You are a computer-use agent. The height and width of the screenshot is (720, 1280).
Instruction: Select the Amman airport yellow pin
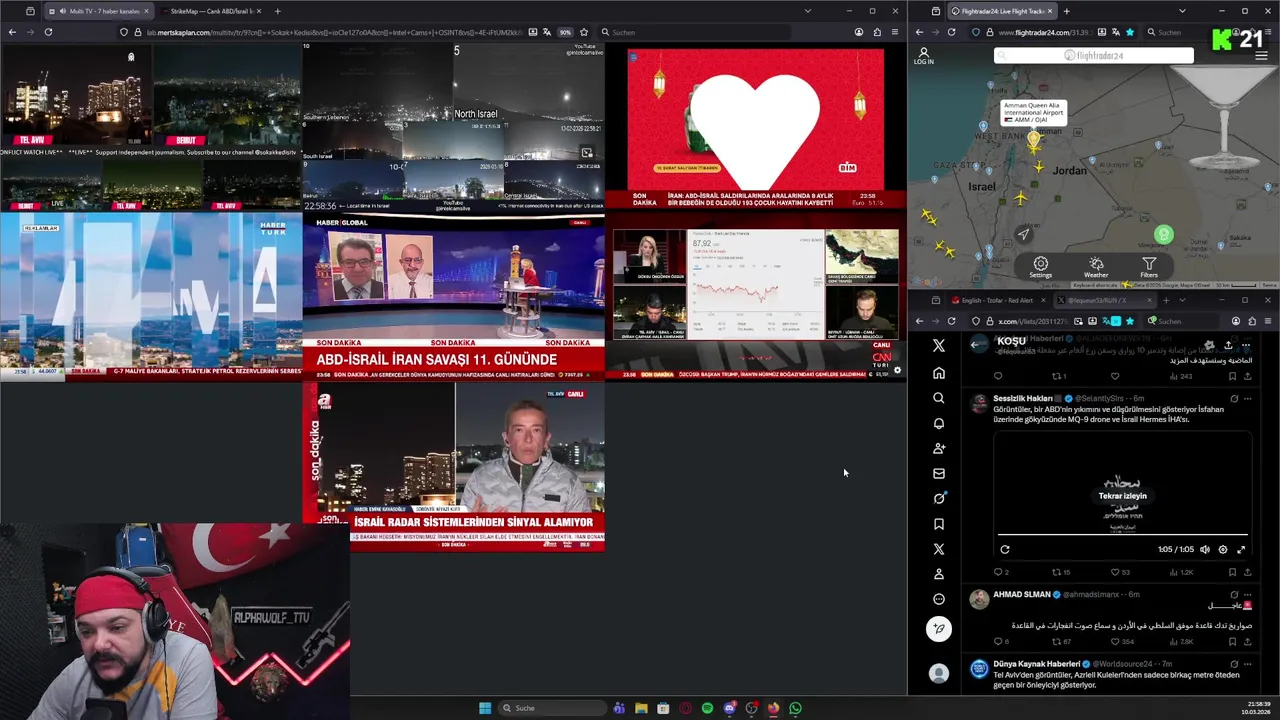1033,141
